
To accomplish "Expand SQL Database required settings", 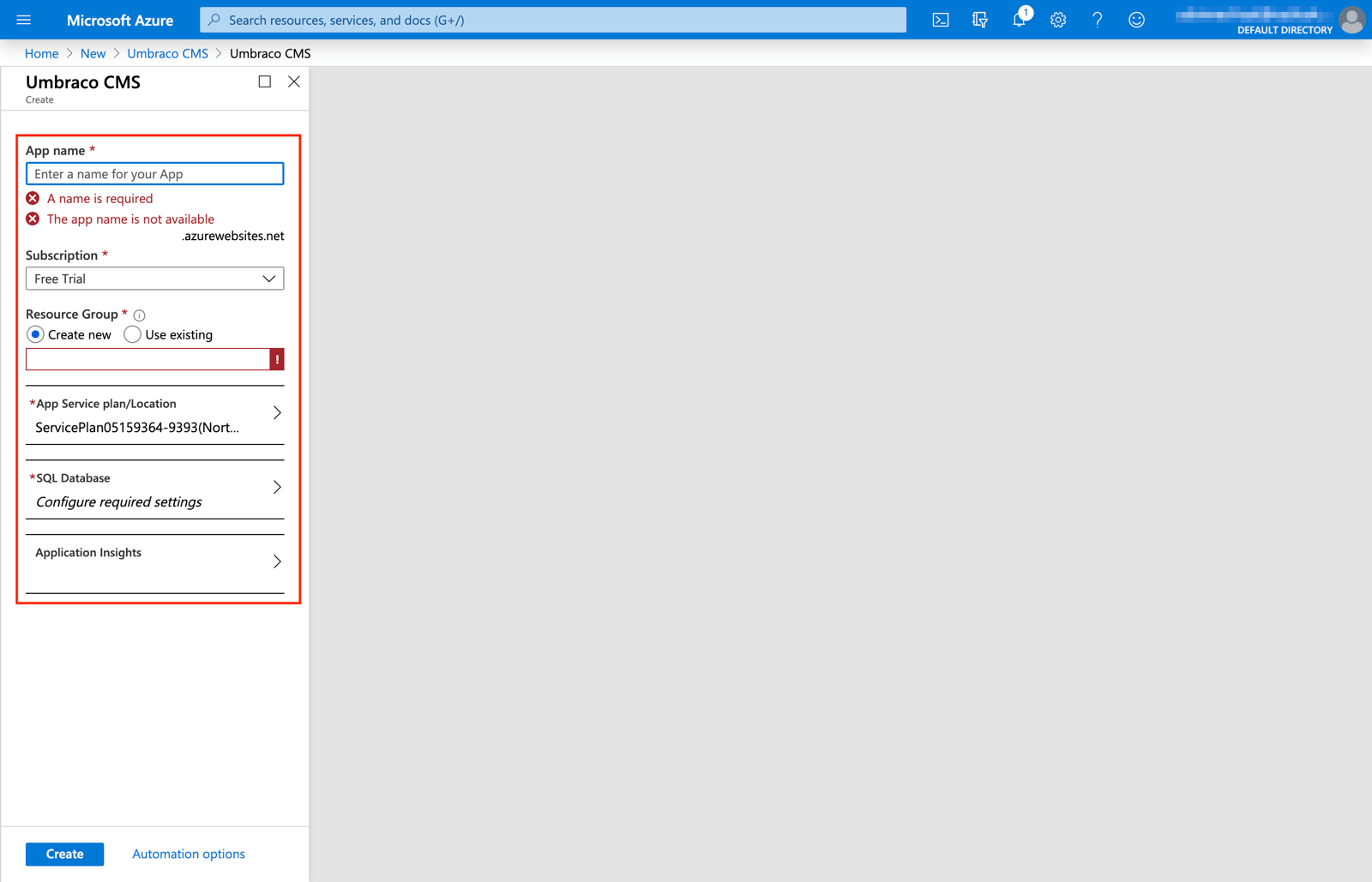I will click(x=155, y=489).
